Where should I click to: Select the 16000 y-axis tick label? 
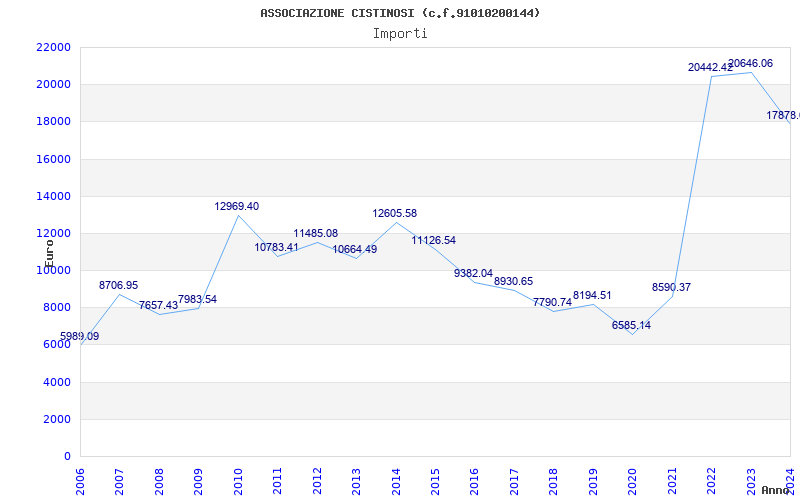pos(53,159)
